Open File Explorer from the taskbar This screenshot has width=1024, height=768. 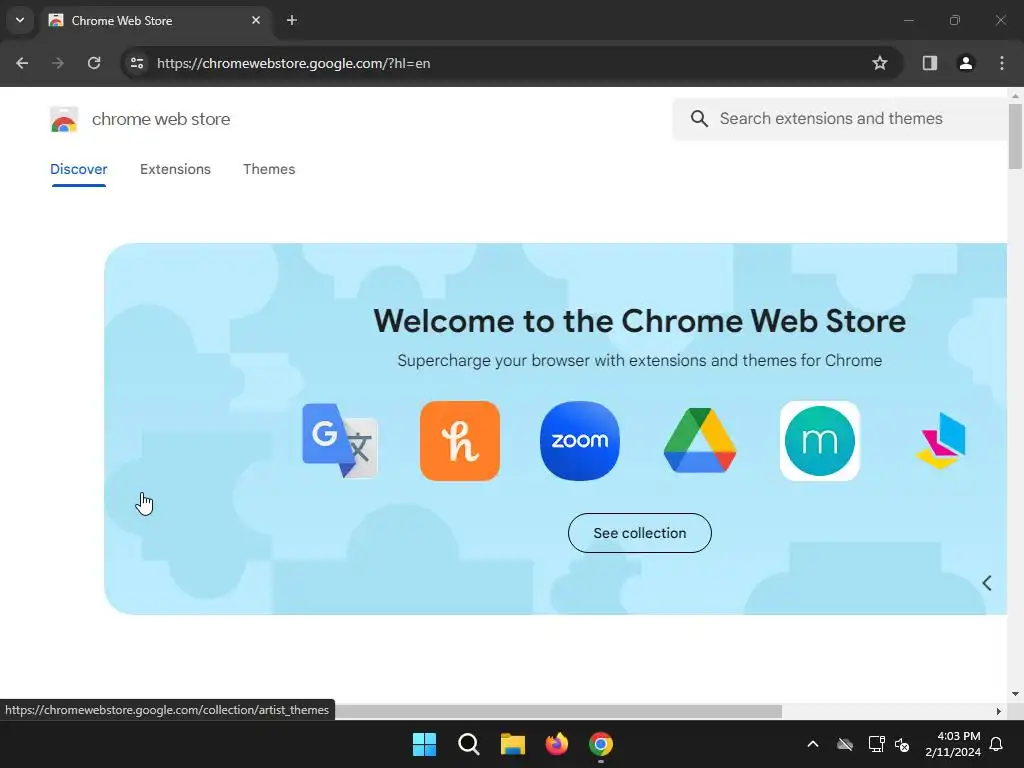513,744
